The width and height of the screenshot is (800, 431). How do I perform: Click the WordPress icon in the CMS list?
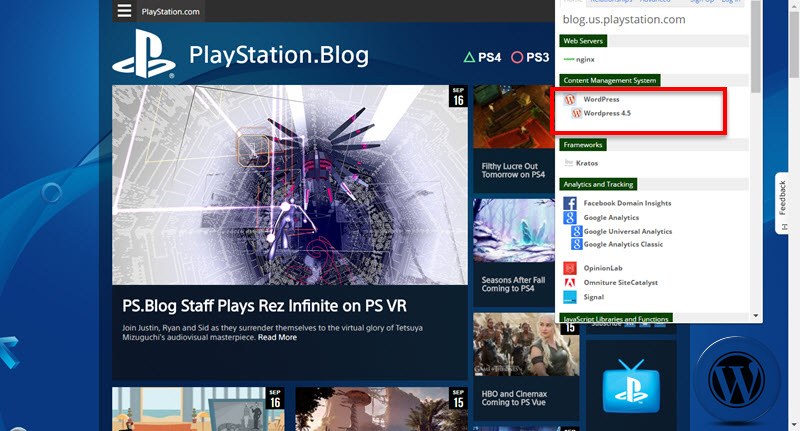click(x=570, y=99)
